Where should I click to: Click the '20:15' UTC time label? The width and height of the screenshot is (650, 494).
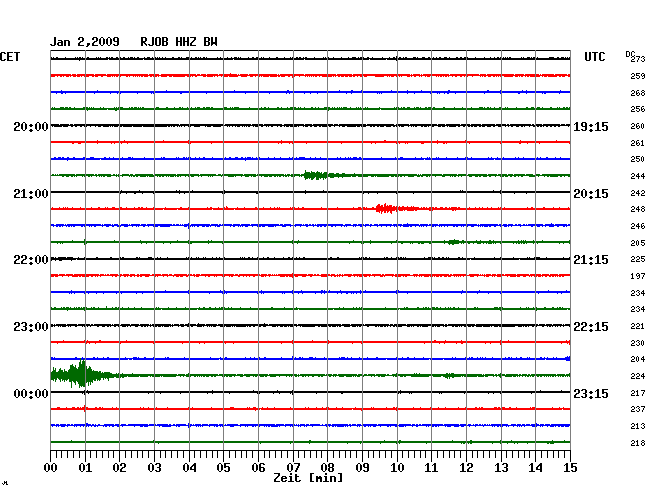[591, 194]
